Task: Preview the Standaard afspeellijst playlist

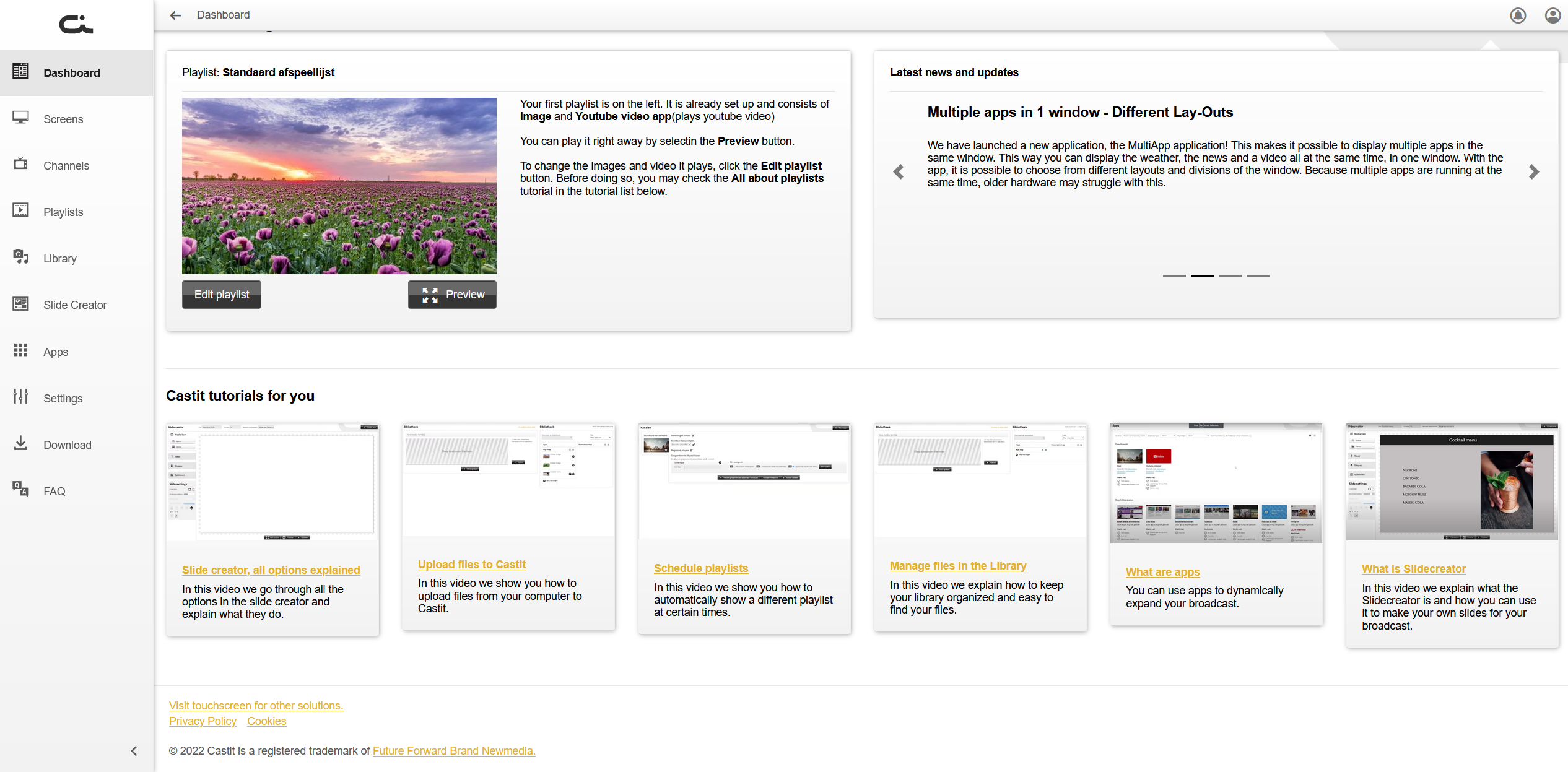Action: point(452,295)
